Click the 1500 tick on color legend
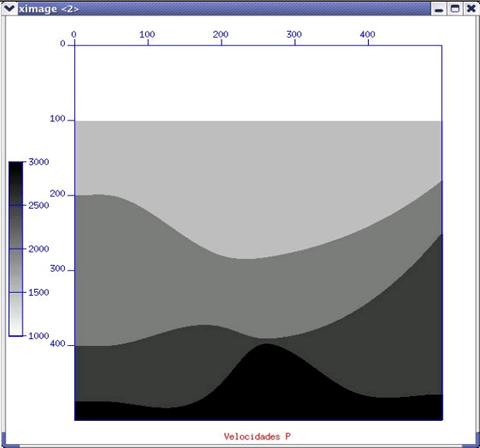The image size is (480, 448). 39,292
